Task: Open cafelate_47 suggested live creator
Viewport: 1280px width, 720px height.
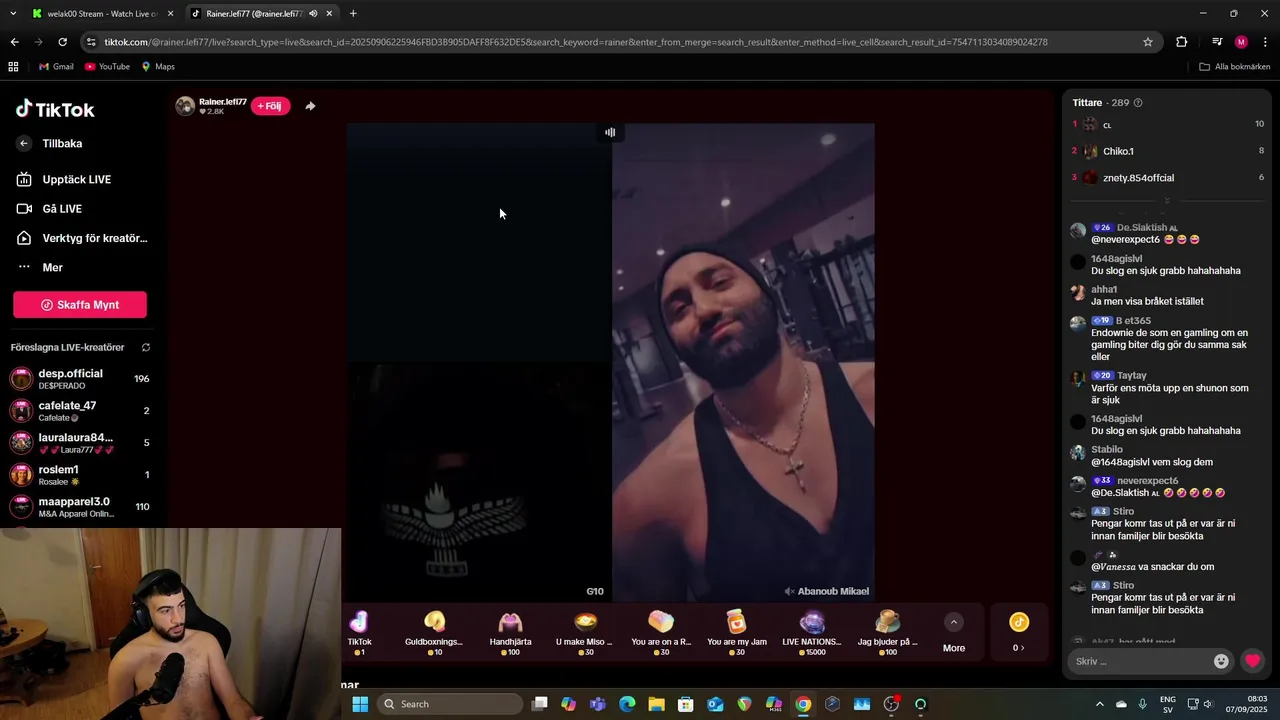Action: click(x=80, y=411)
